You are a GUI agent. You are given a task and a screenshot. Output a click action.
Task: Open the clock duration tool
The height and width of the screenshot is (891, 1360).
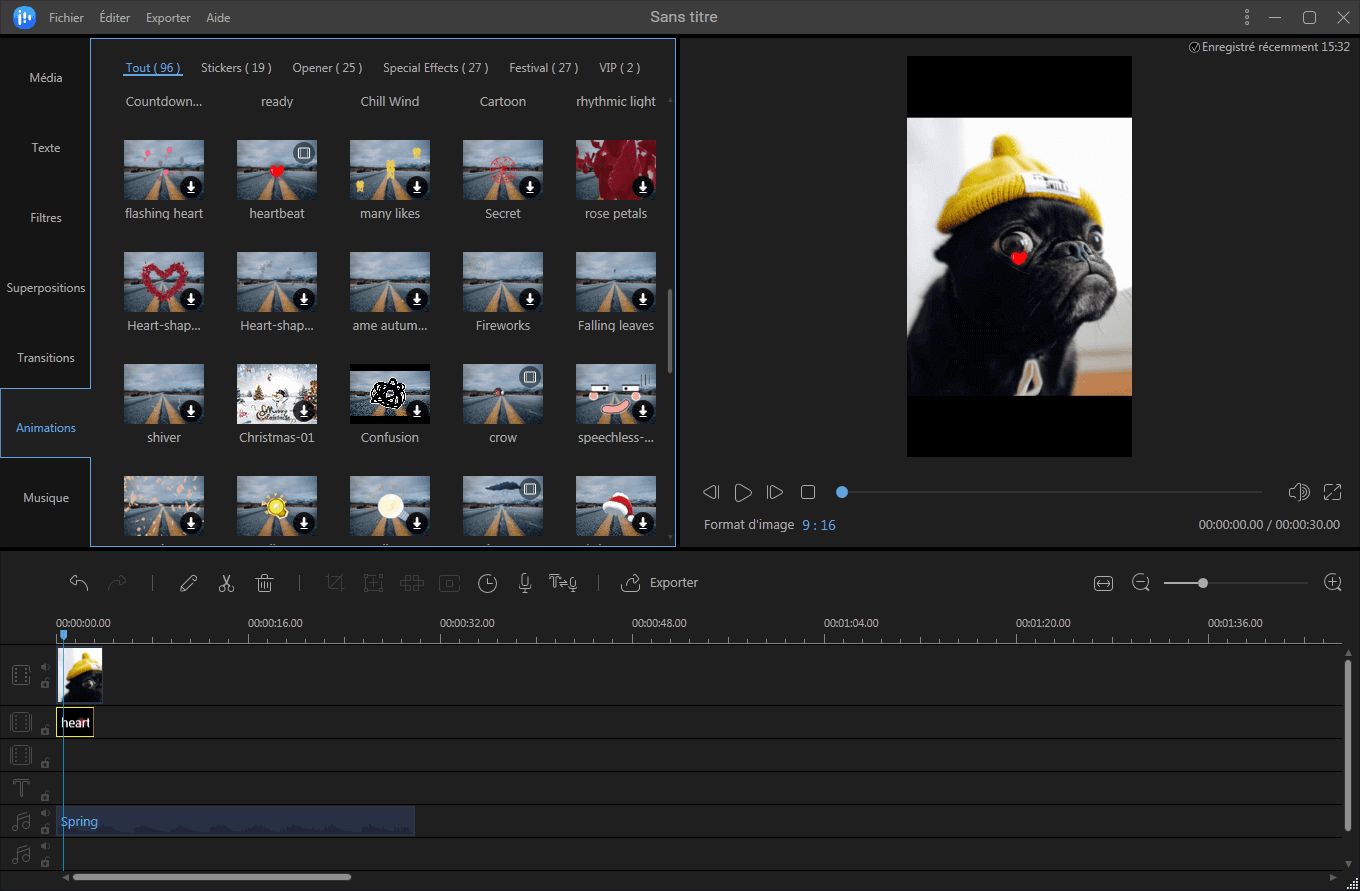click(487, 583)
